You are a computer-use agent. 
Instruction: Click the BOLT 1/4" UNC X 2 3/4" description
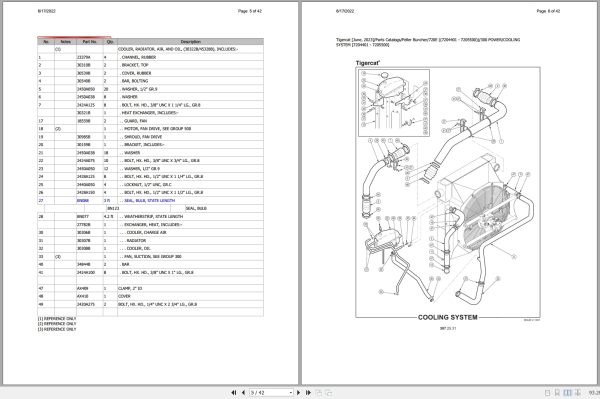coord(158,304)
